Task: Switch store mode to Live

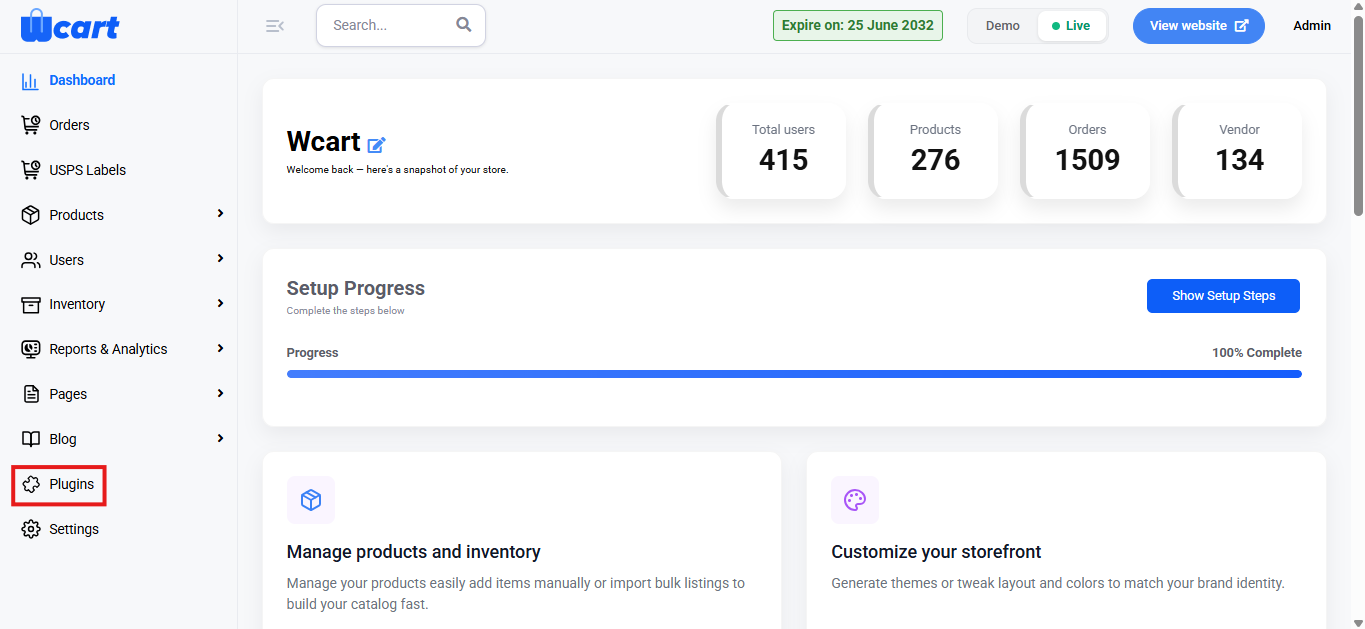Action: point(1071,26)
